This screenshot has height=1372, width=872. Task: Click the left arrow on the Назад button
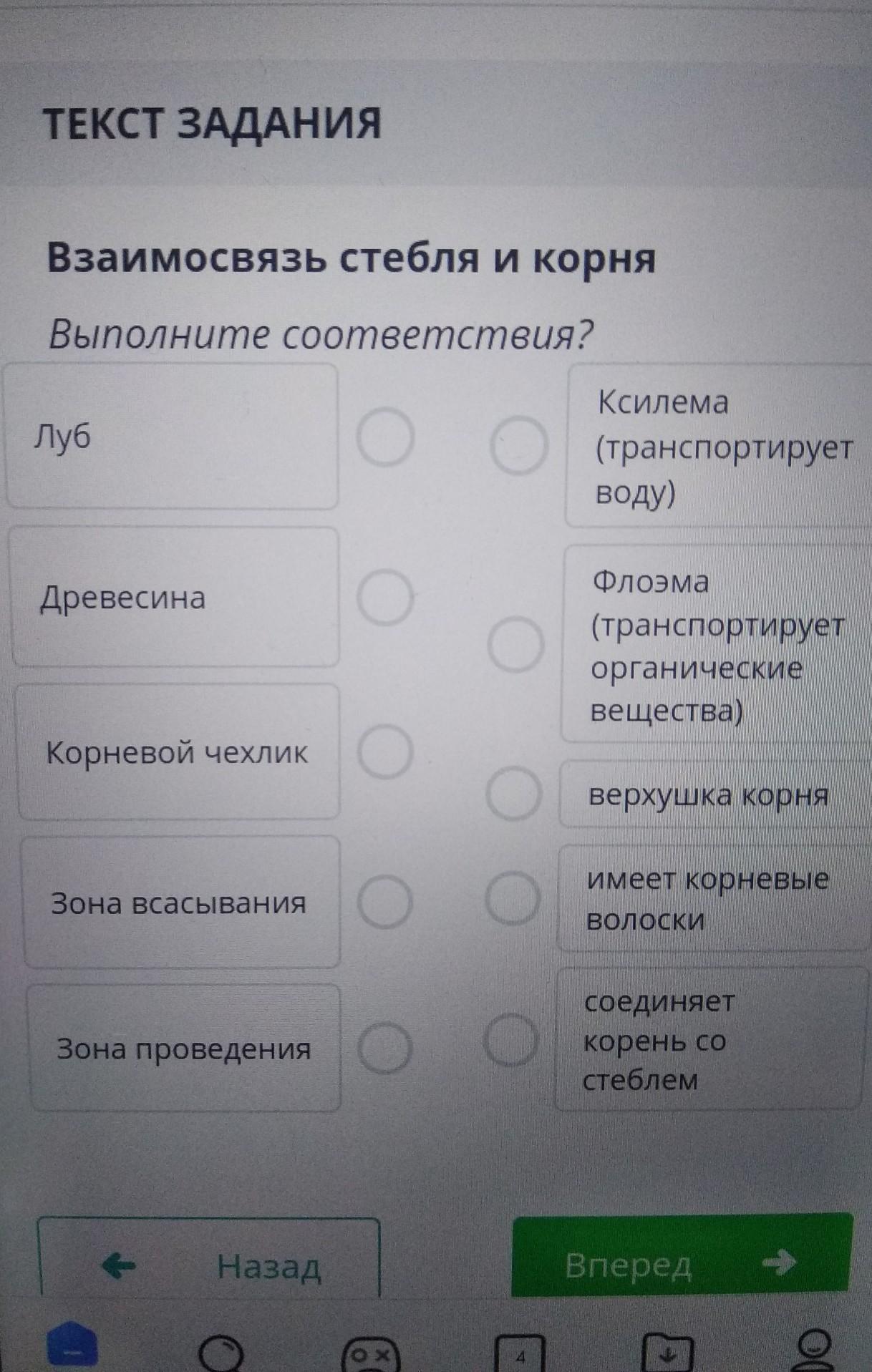[x=119, y=1267]
